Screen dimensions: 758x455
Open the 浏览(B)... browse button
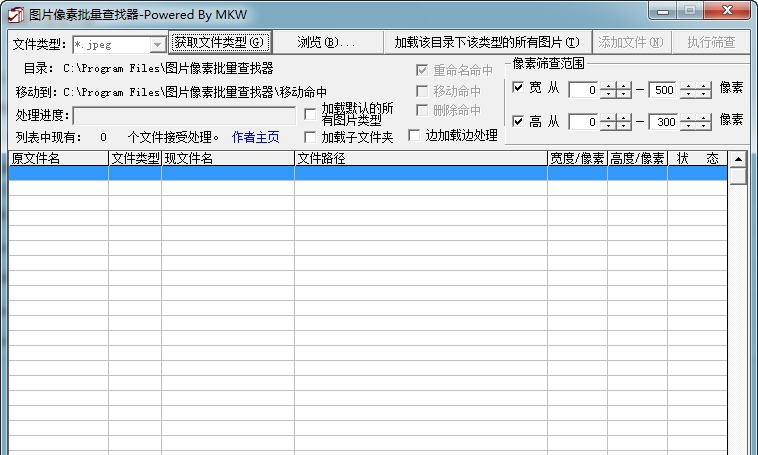point(327,42)
